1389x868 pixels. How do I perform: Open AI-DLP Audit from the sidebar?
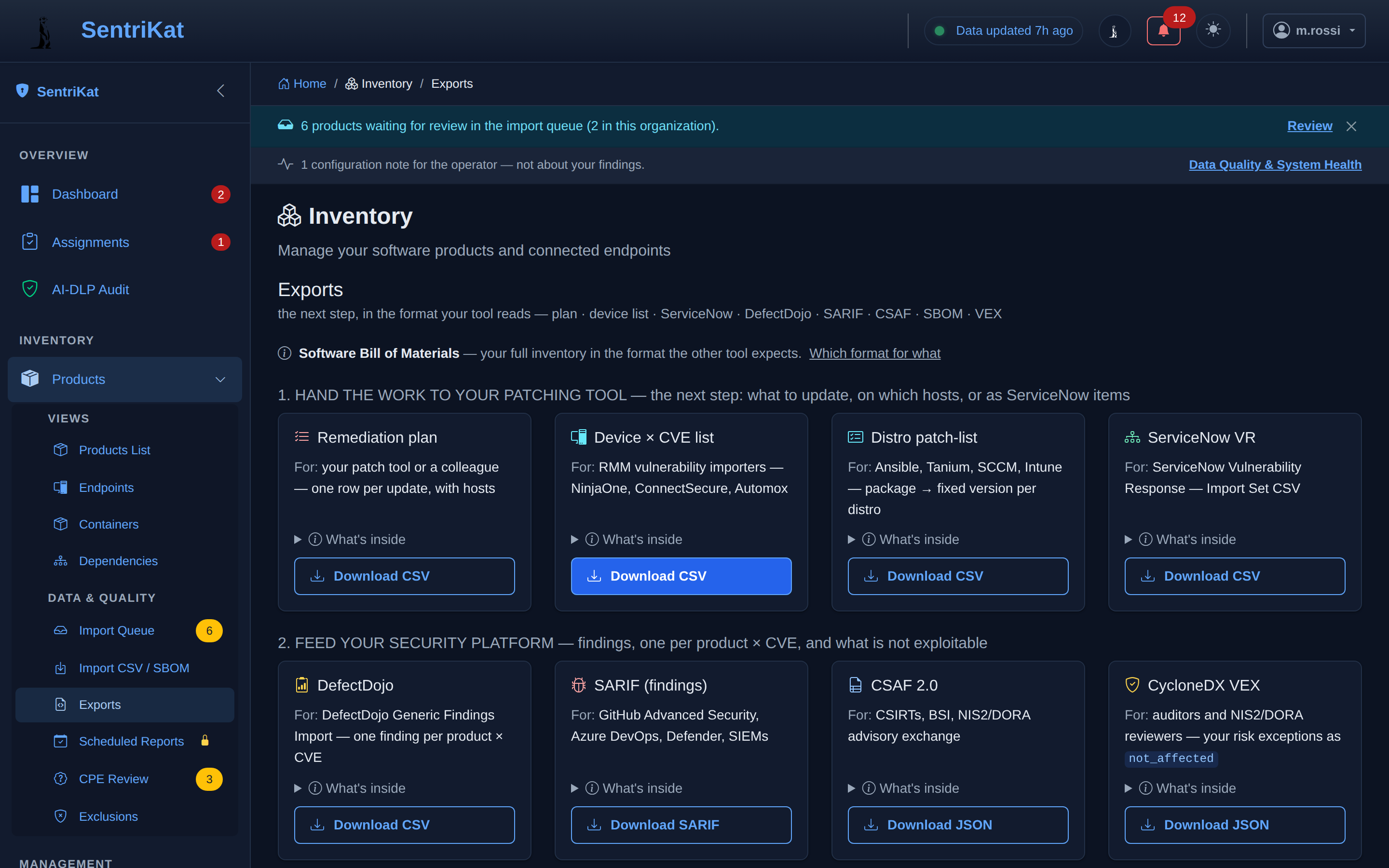click(x=124, y=289)
